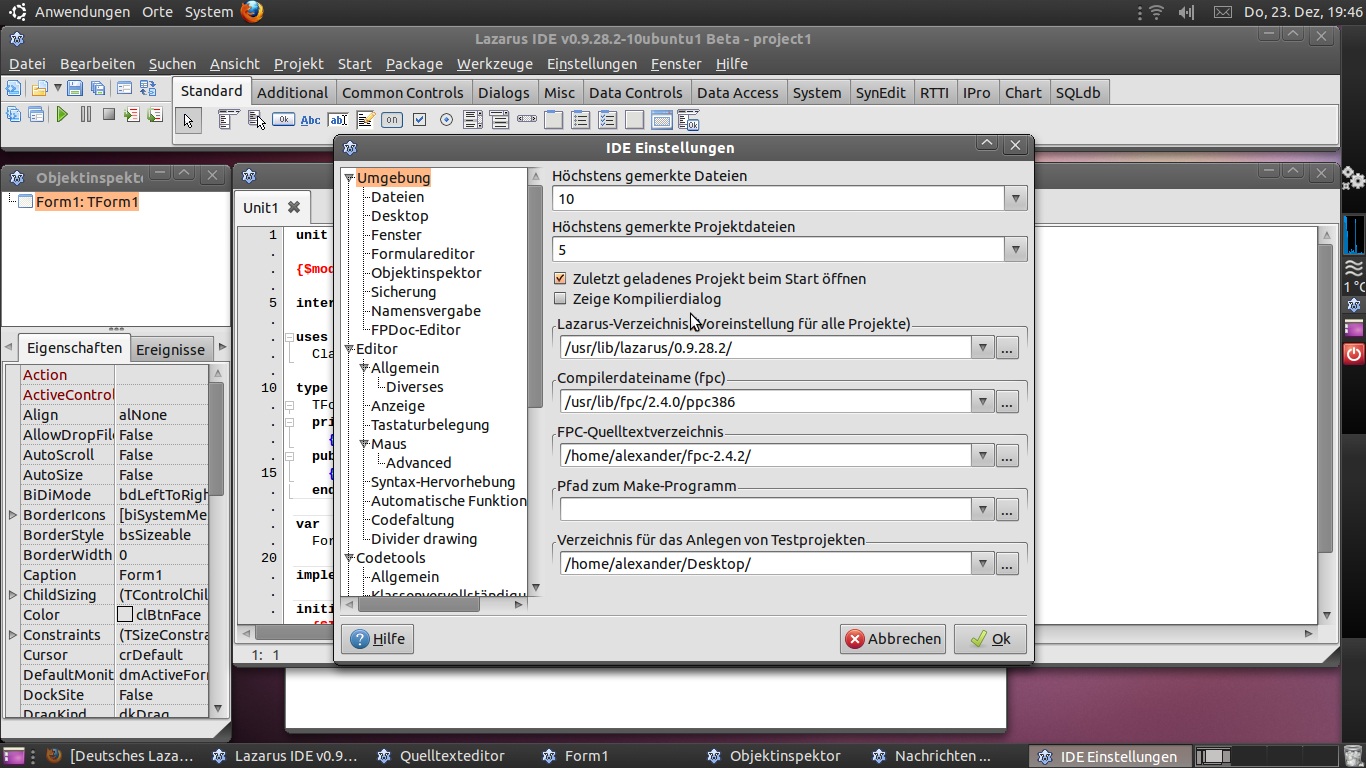Screen dimensions: 1366x768
Task: Select the TLabel 'Abc' component icon
Action: (310, 120)
